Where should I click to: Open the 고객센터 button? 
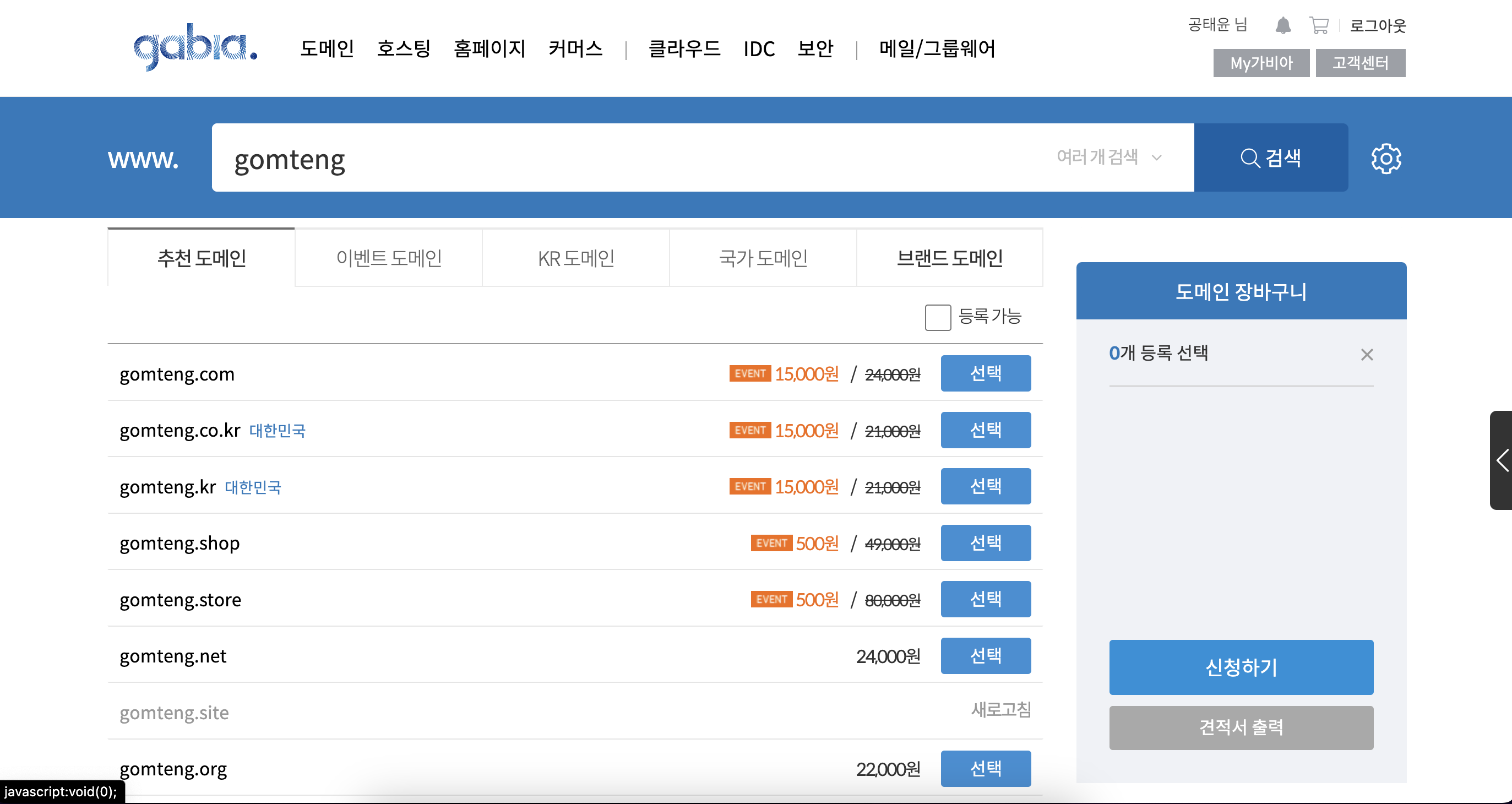1361,63
